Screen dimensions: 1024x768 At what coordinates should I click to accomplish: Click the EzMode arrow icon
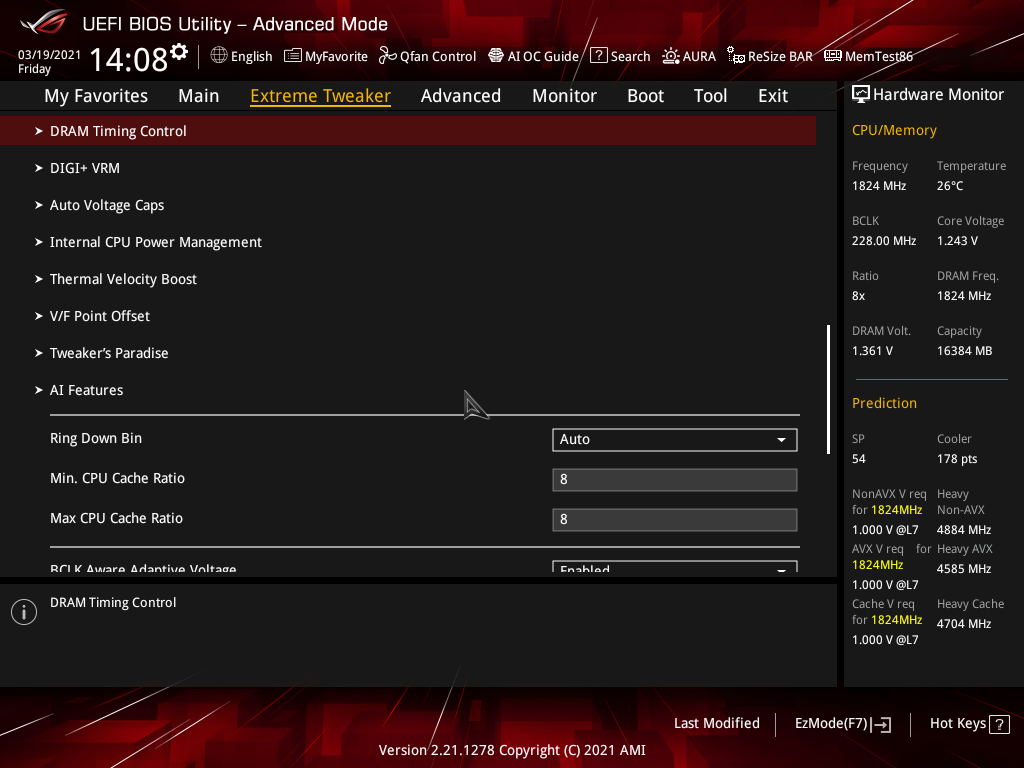click(881, 724)
